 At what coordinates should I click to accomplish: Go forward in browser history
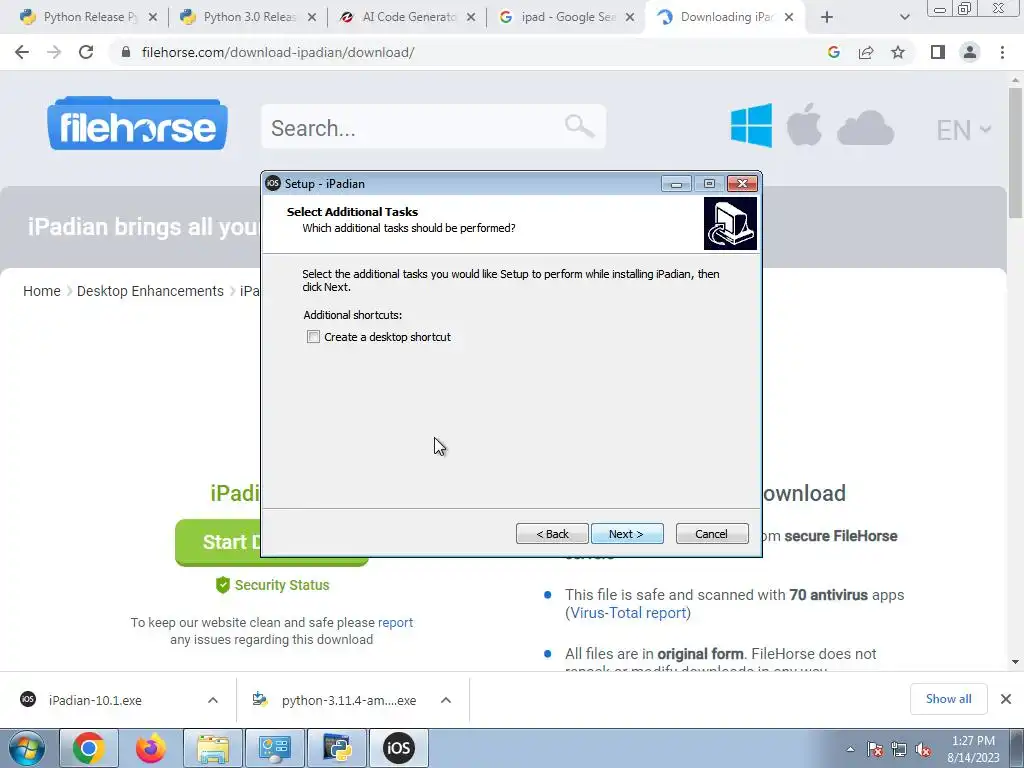pos(54,52)
